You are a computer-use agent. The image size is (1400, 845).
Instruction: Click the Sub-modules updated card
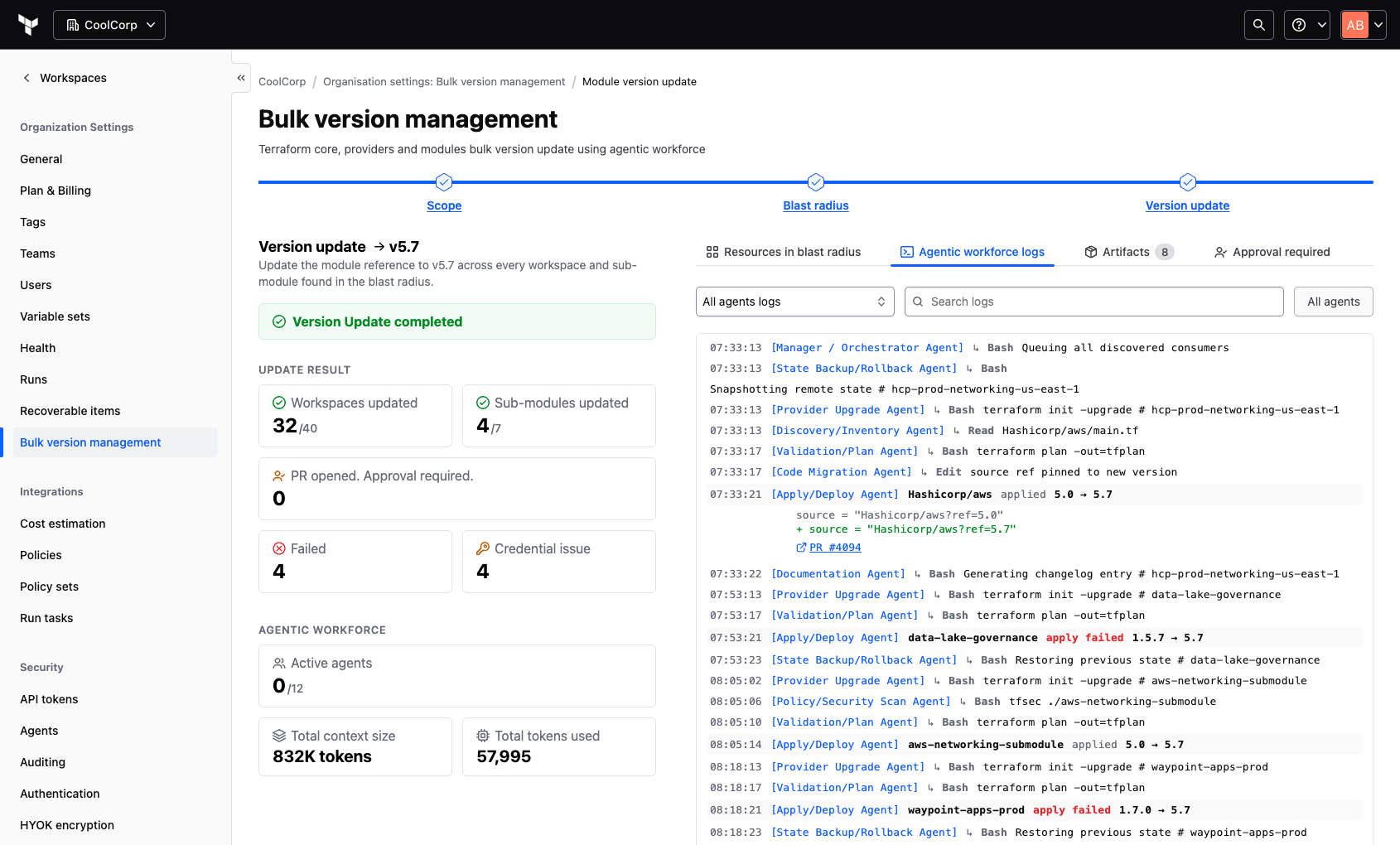coord(559,416)
